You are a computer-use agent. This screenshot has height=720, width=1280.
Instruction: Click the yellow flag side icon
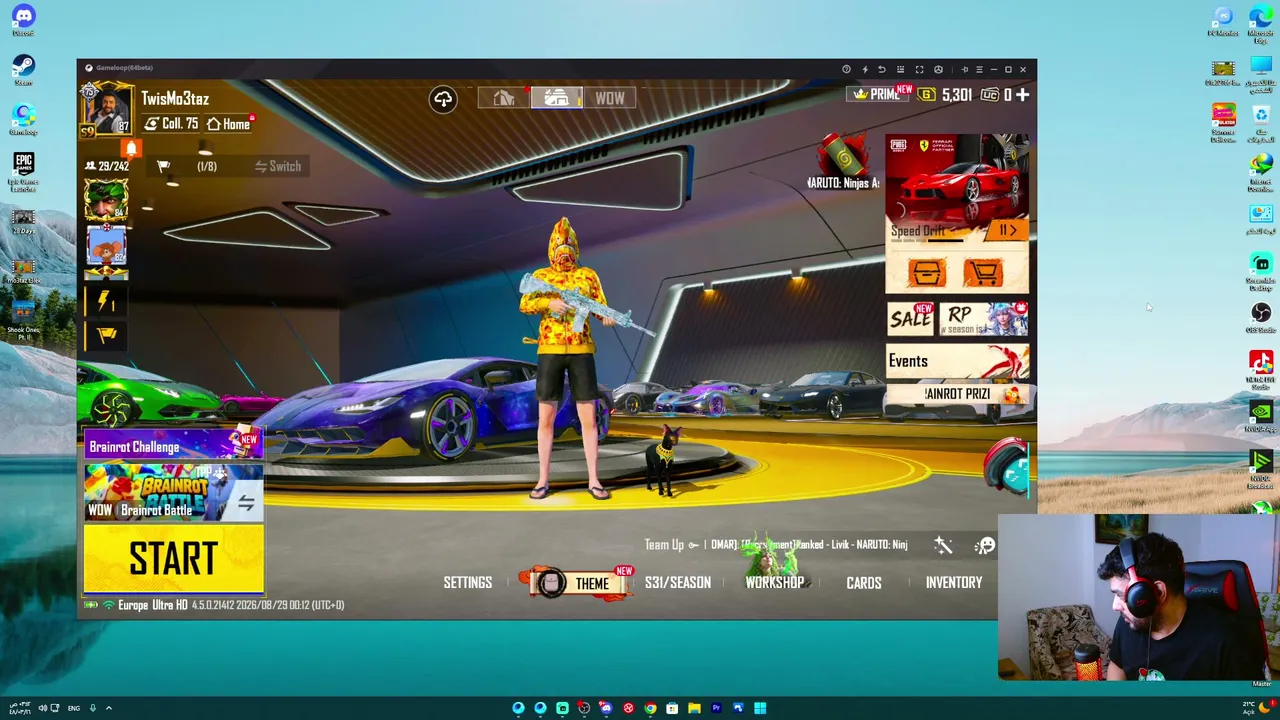(x=107, y=334)
